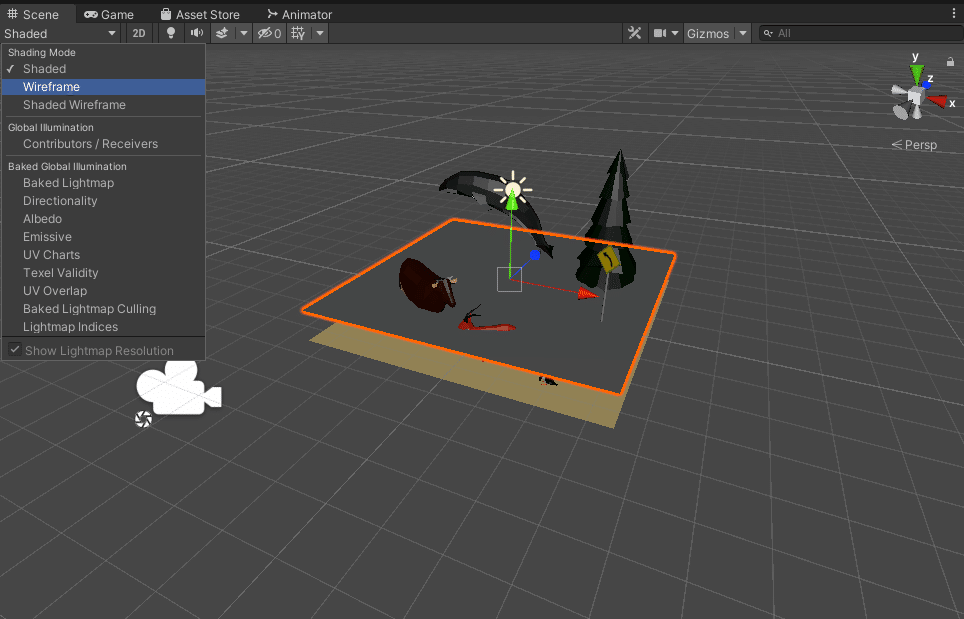This screenshot has height=619, width=964.
Task: Toggle scene audio speaker icon
Action: click(x=197, y=33)
